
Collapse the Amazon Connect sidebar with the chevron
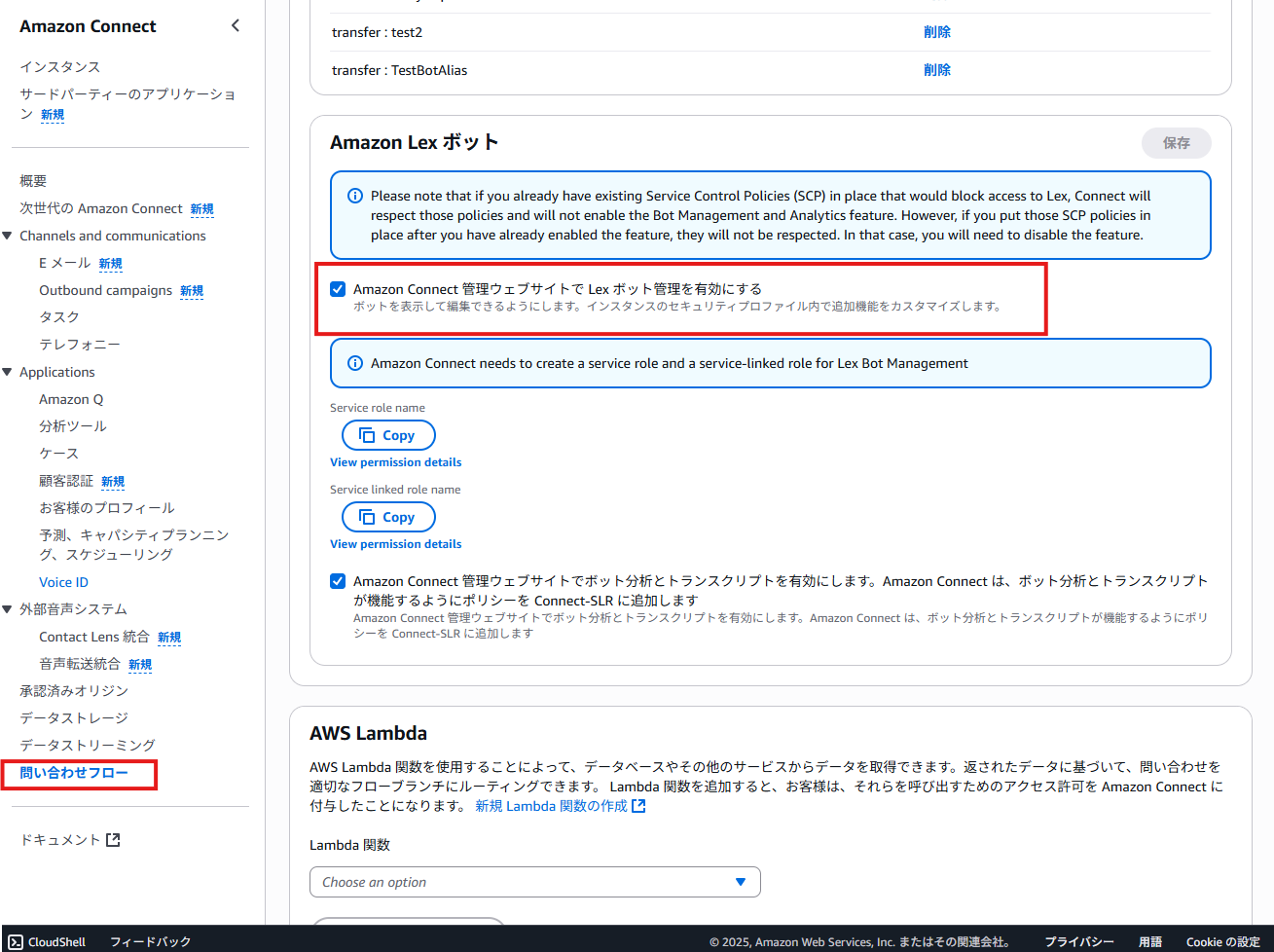tap(236, 25)
